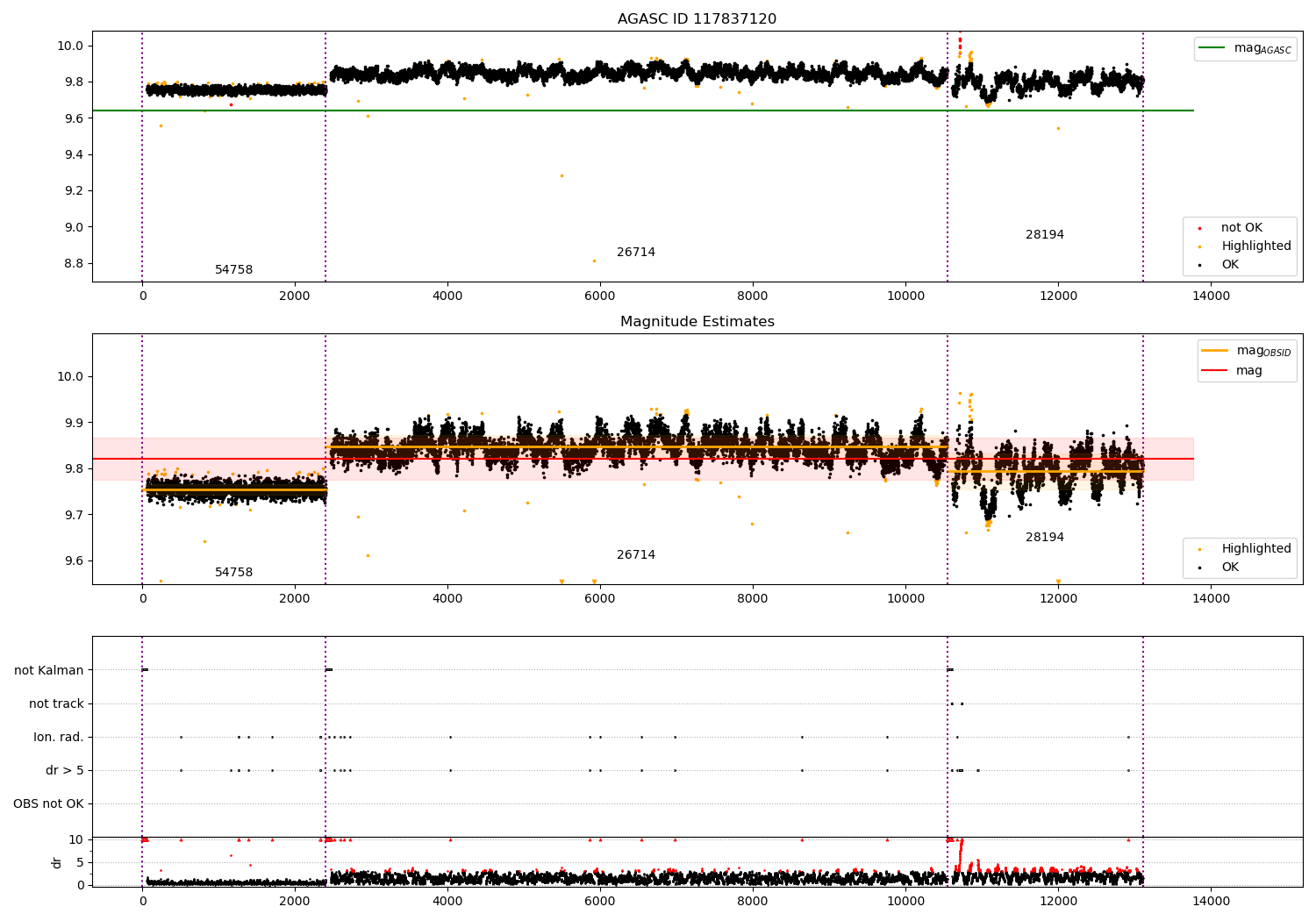The width and height of the screenshot is (1316, 921).
Task: Click the 9.7 tick on the Magnitude Estimates y-axis
Action: point(72,516)
